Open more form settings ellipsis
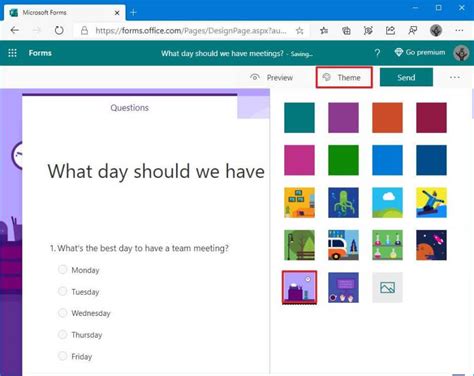 tap(455, 77)
